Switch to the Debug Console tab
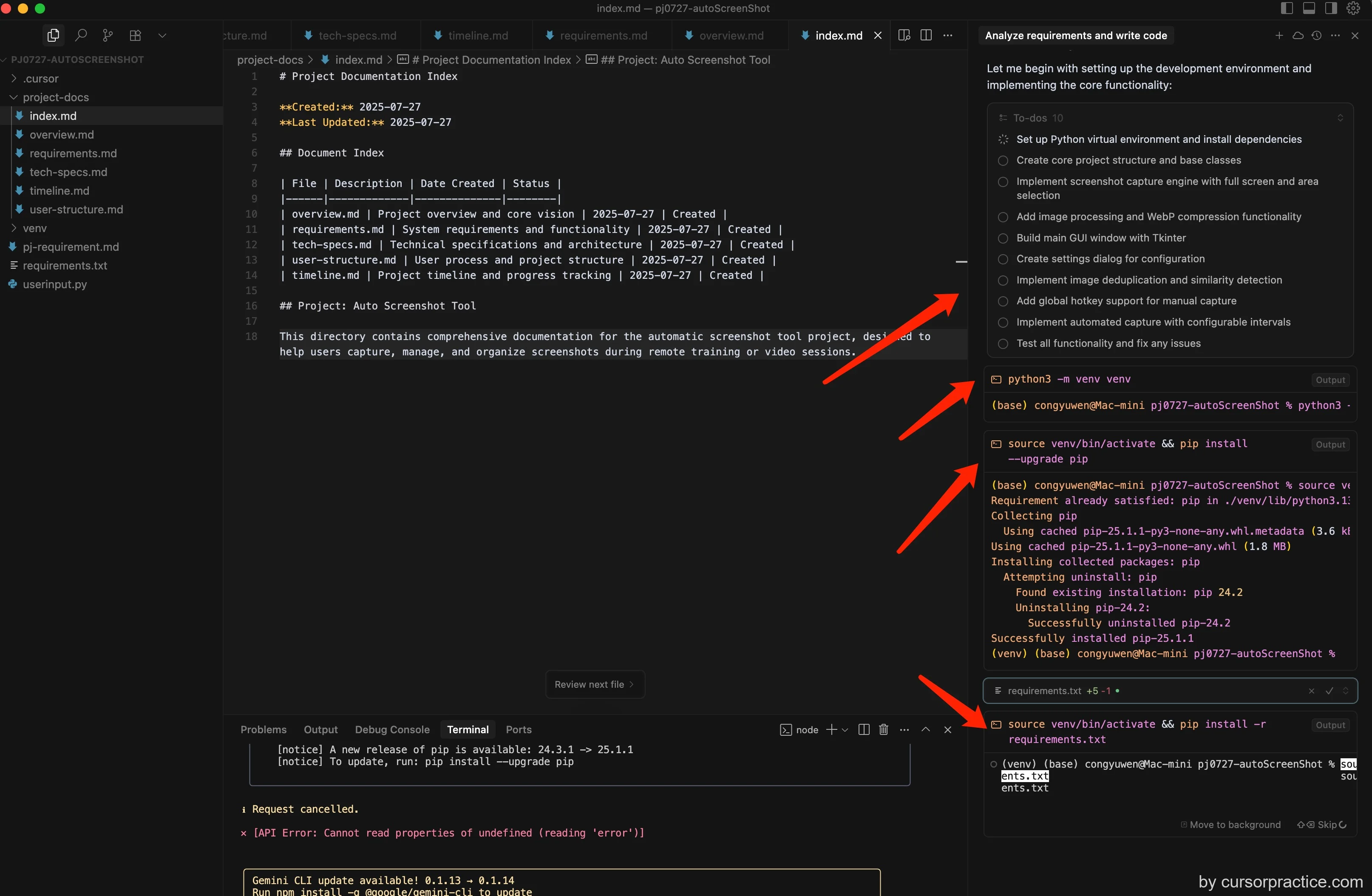The width and height of the screenshot is (1372, 896). click(x=392, y=729)
